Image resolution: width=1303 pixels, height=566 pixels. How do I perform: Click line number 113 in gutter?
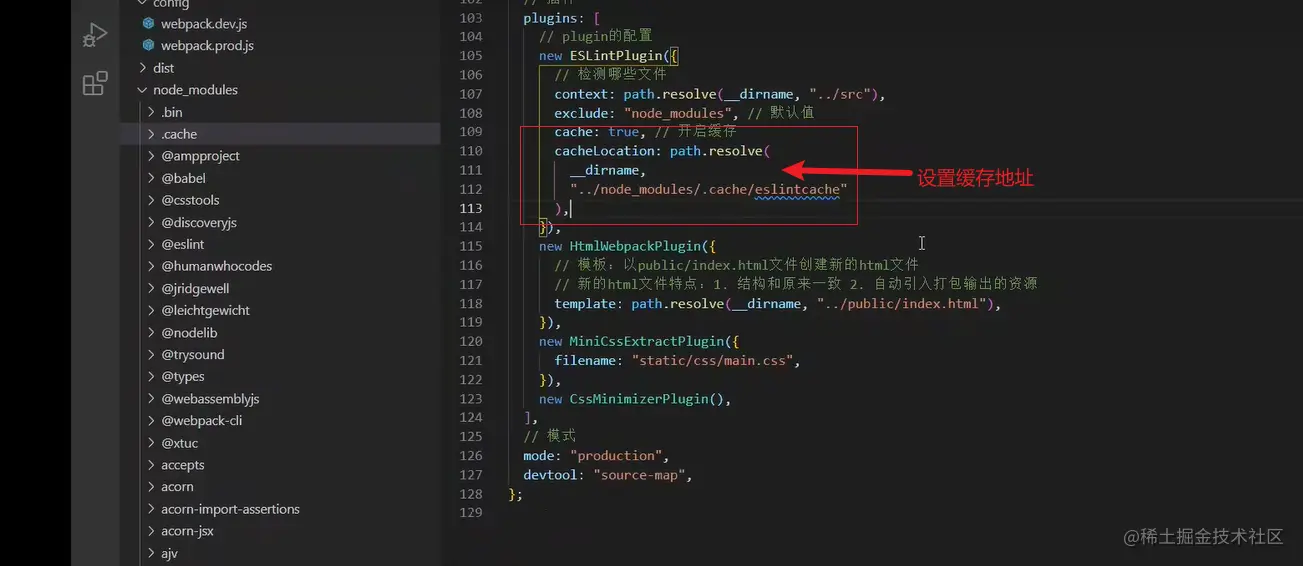click(x=470, y=208)
